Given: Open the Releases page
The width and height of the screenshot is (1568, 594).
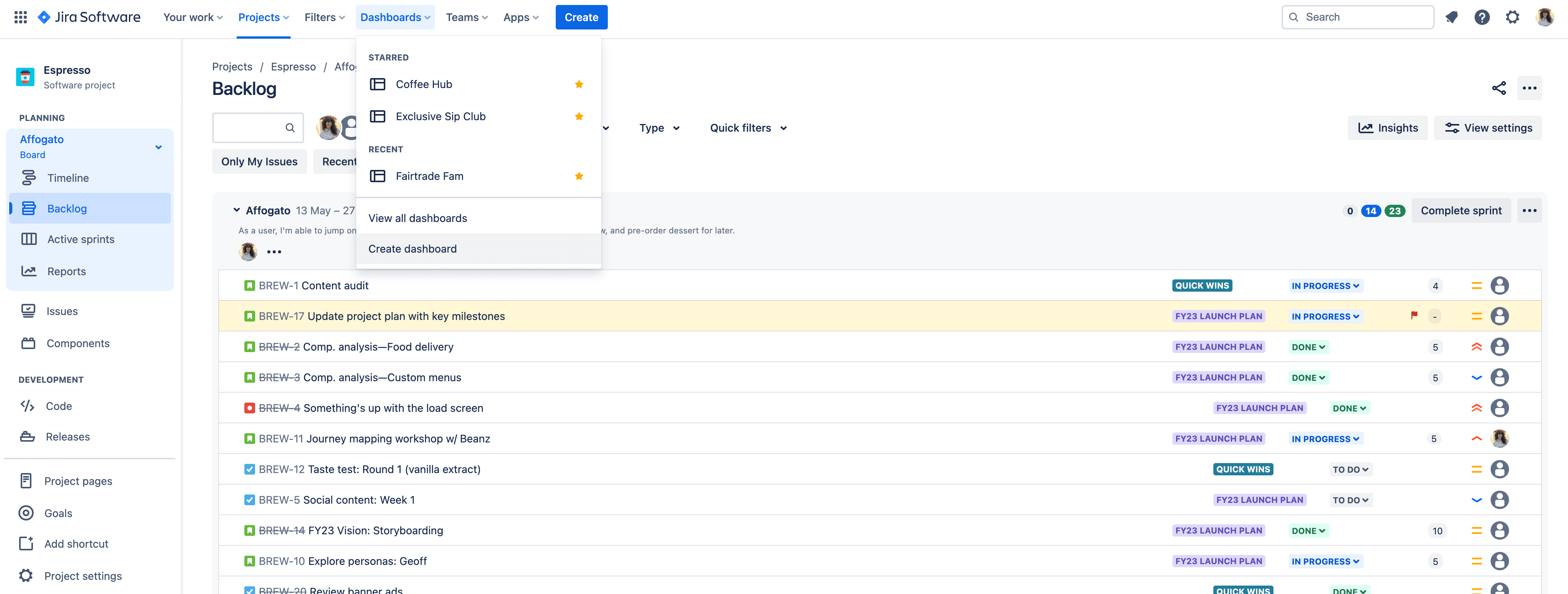Looking at the screenshot, I should coord(67,437).
